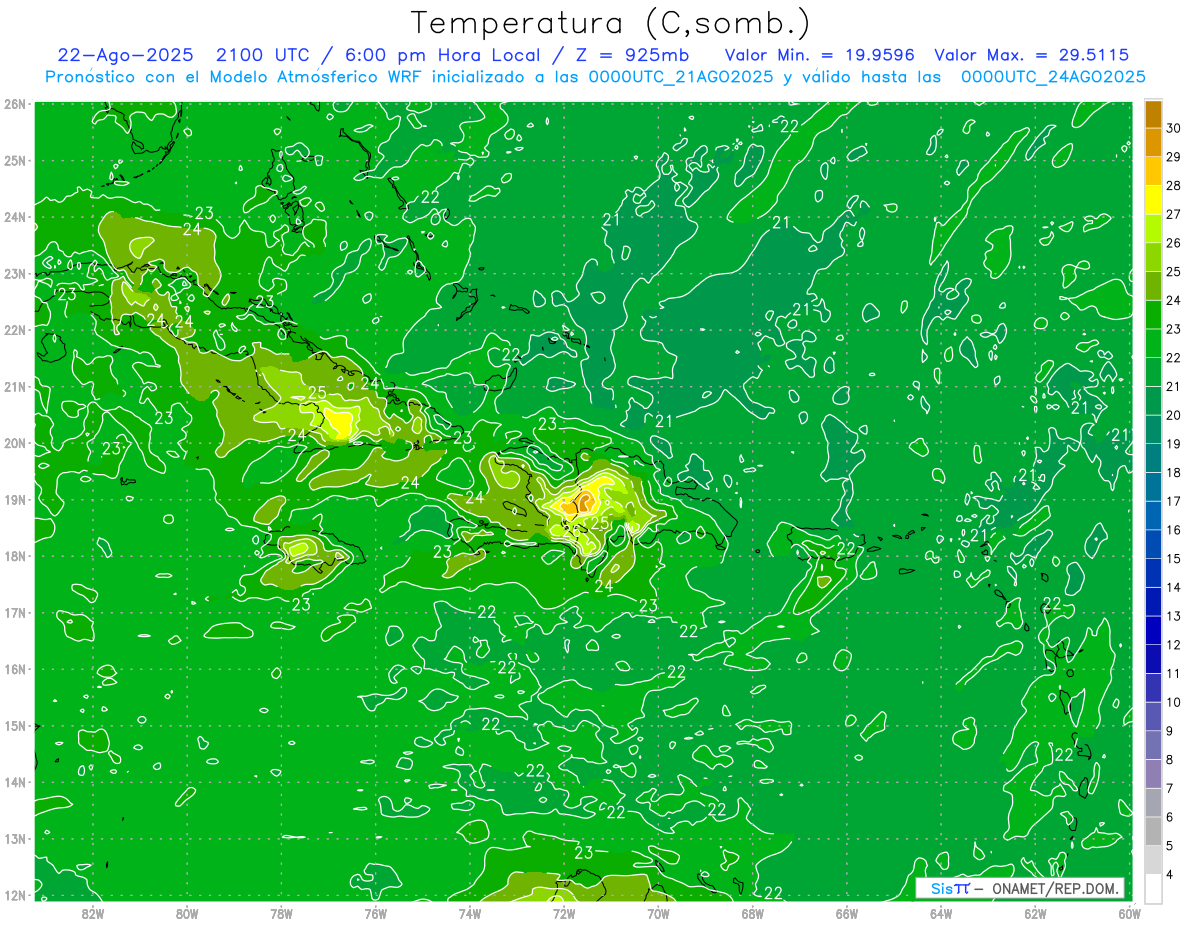
Task: Pick the green swatch between 22 and 23
Action: click(1153, 343)
